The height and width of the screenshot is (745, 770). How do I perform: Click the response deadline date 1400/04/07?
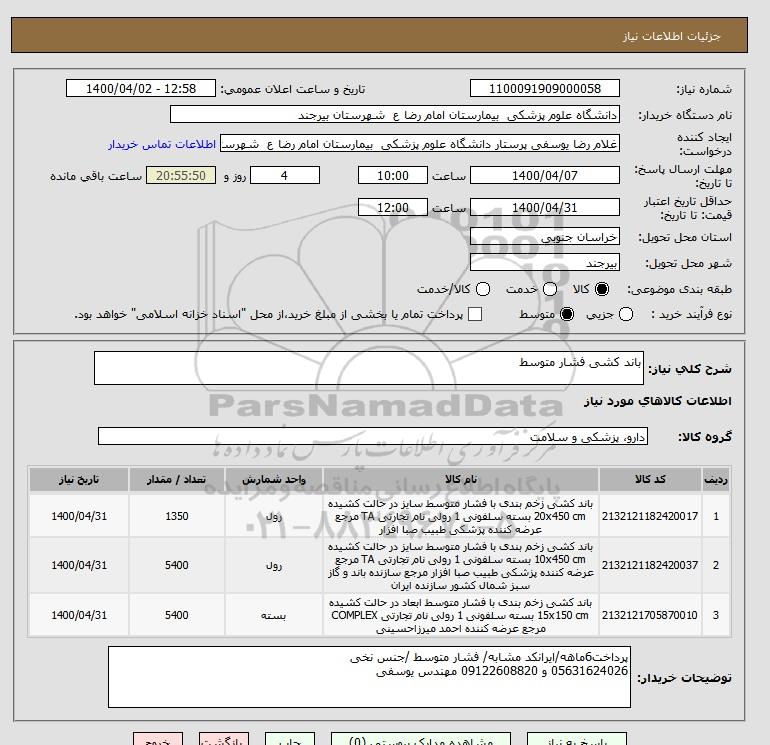[x=545, y=175]
